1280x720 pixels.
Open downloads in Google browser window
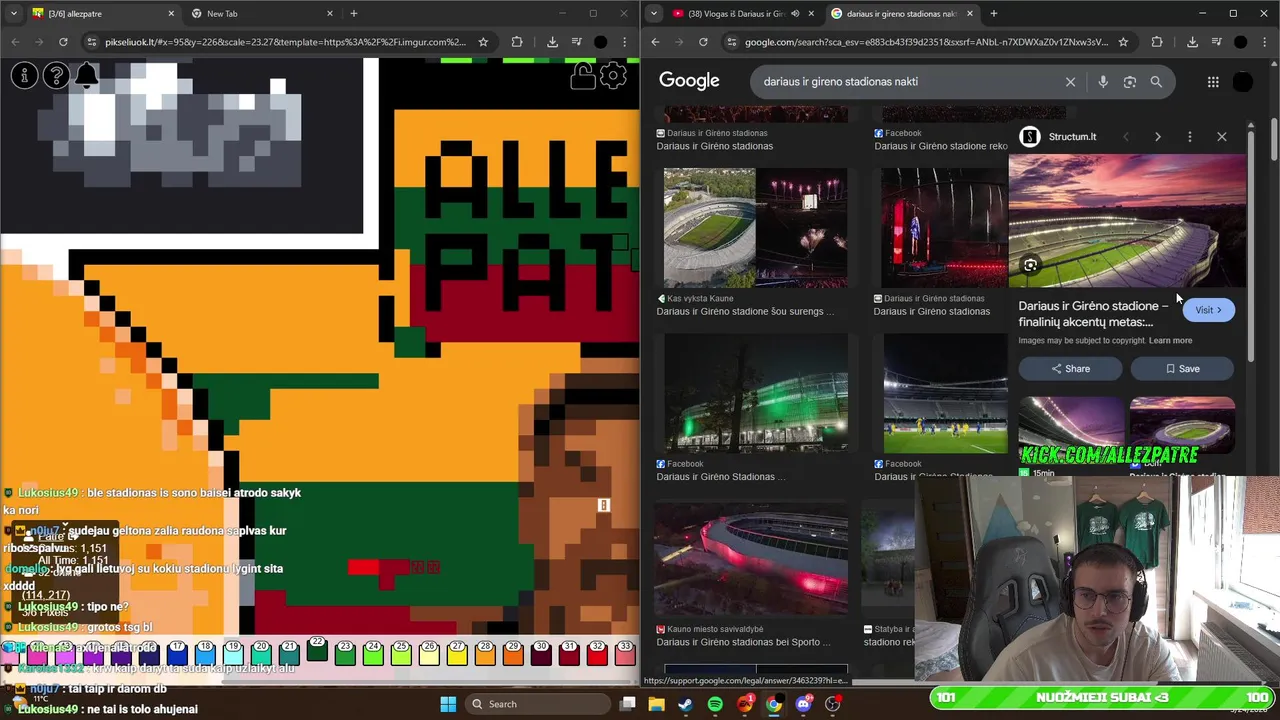pyautogui.click(x=1192, y=42)
